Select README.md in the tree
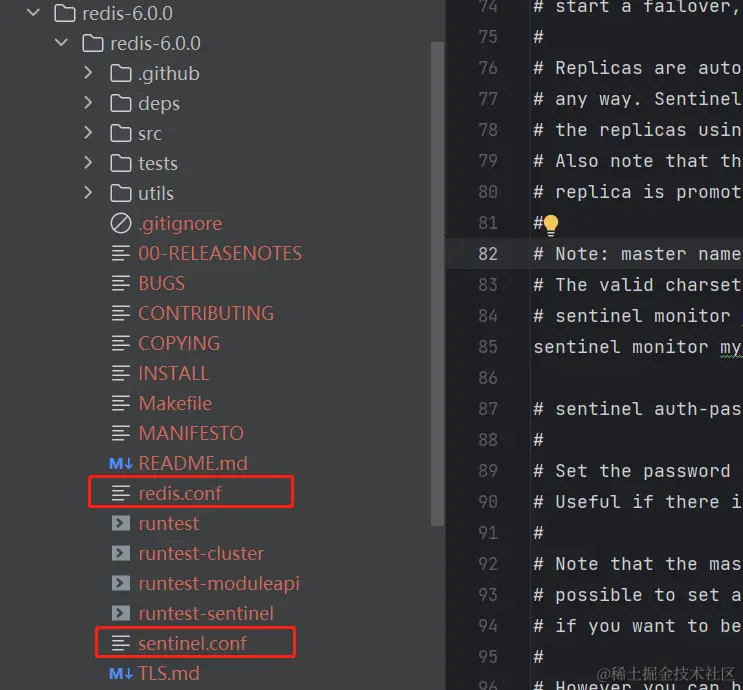743x690 pixels. [x=193, y=463]
